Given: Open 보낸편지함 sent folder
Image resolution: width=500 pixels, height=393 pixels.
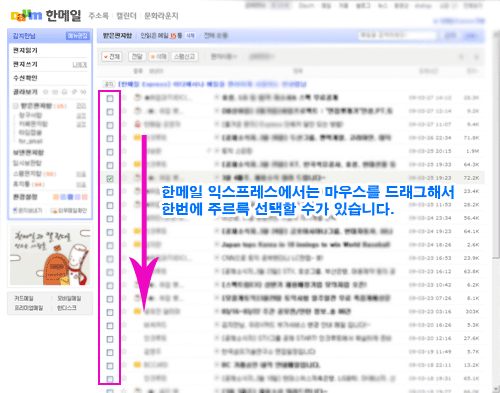Looking at the screenshot, I should 28,153.
